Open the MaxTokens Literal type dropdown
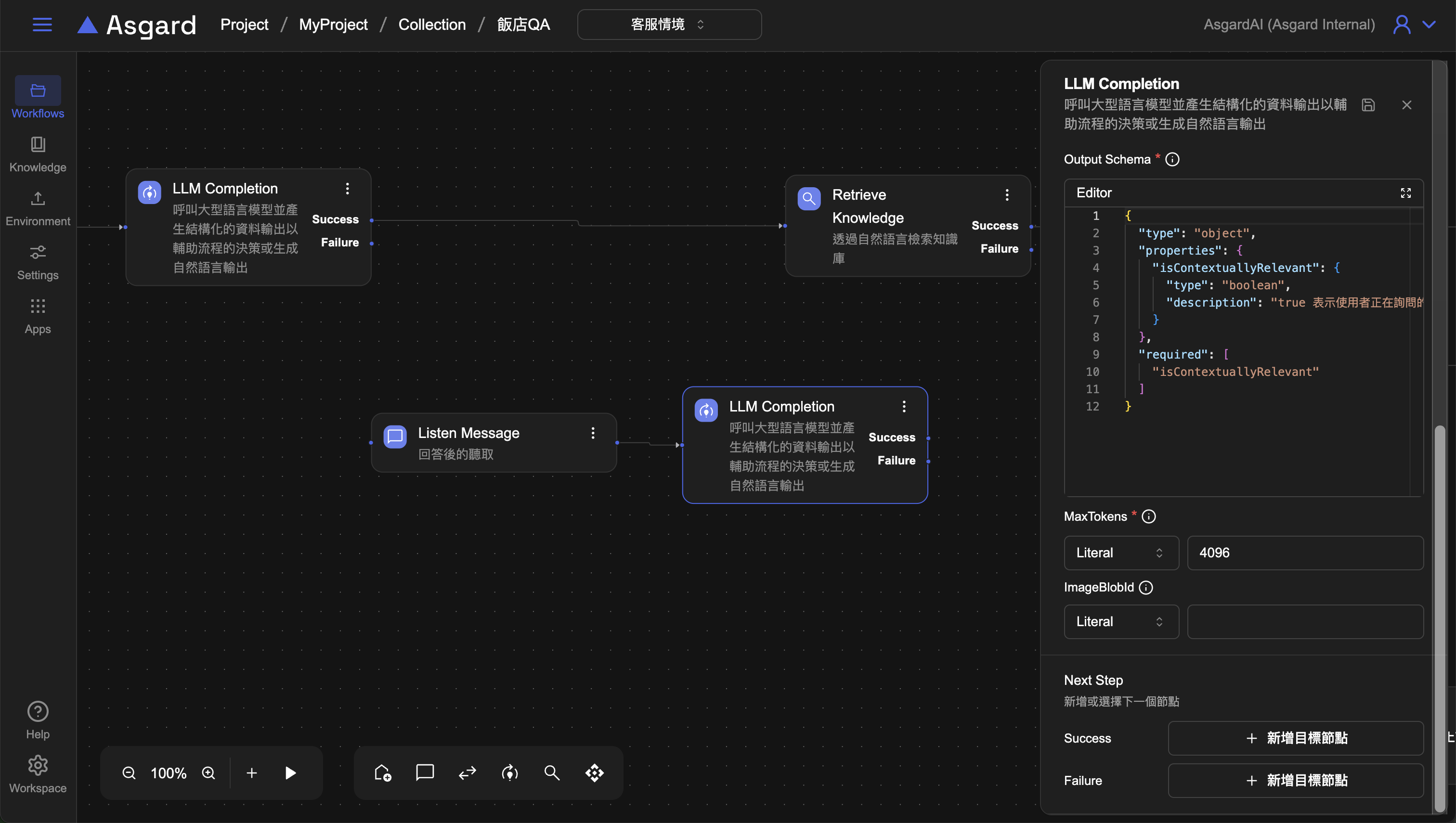The image size is (1456, 823). (x=1121, y=552)
